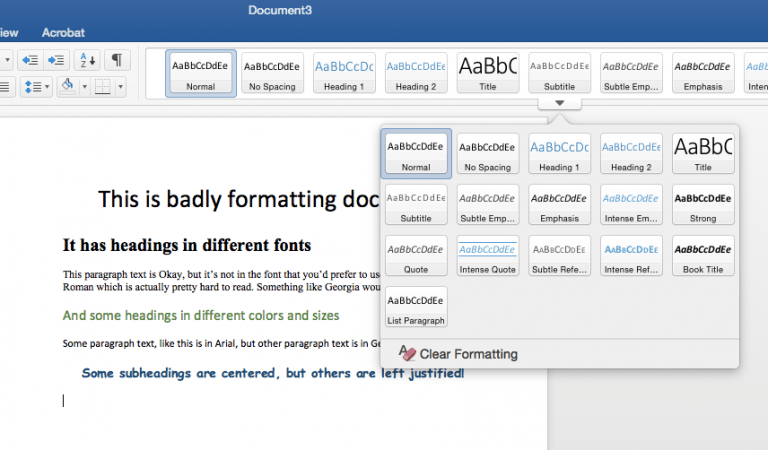Select Subtle Emp... in the expanded styles panel
This screenshot has height=450, width=768.
488,205
